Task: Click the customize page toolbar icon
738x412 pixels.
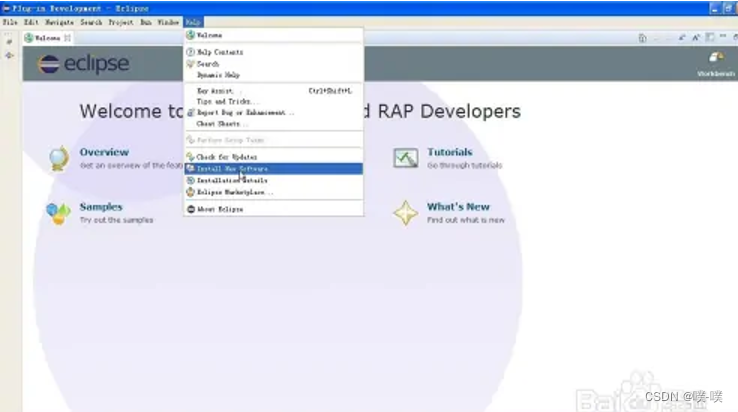Action: tap(710, 37)
